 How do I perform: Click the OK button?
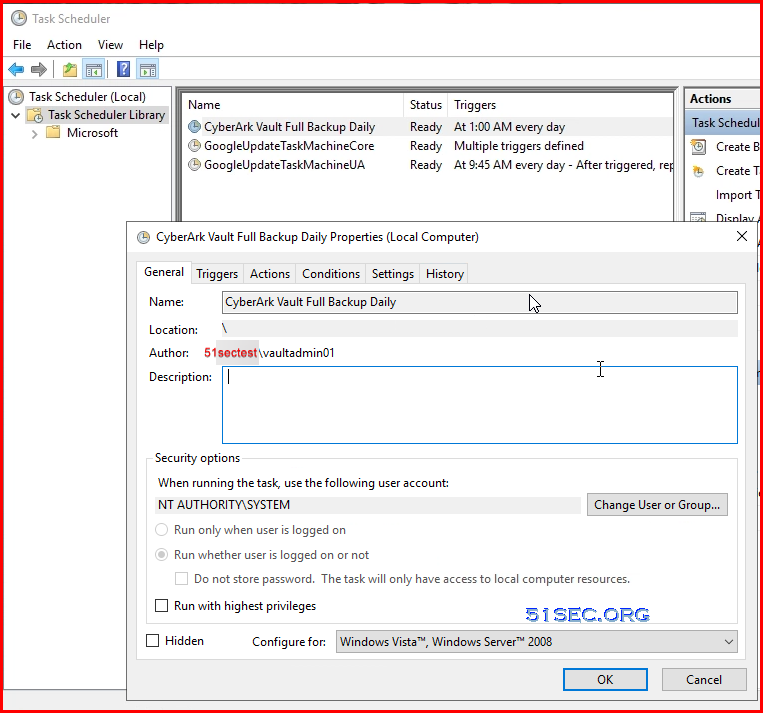click(x=605, y=679)
